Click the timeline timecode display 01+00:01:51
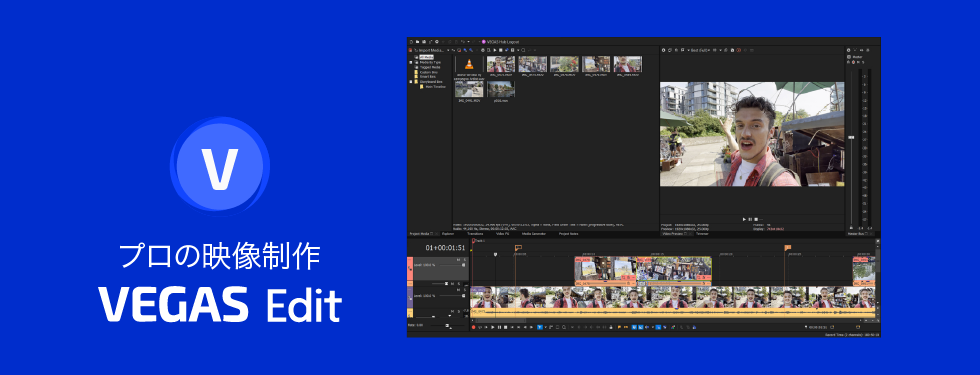The height and width of the screenshot is (375, 980). [x=445, y=248]
